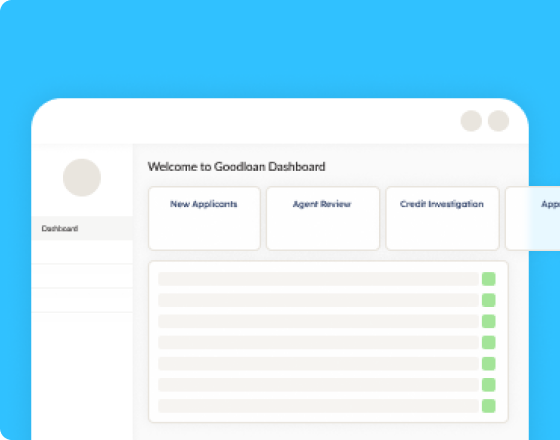
Task: Select the New Applicants card
Action: [x=204, y=218]
